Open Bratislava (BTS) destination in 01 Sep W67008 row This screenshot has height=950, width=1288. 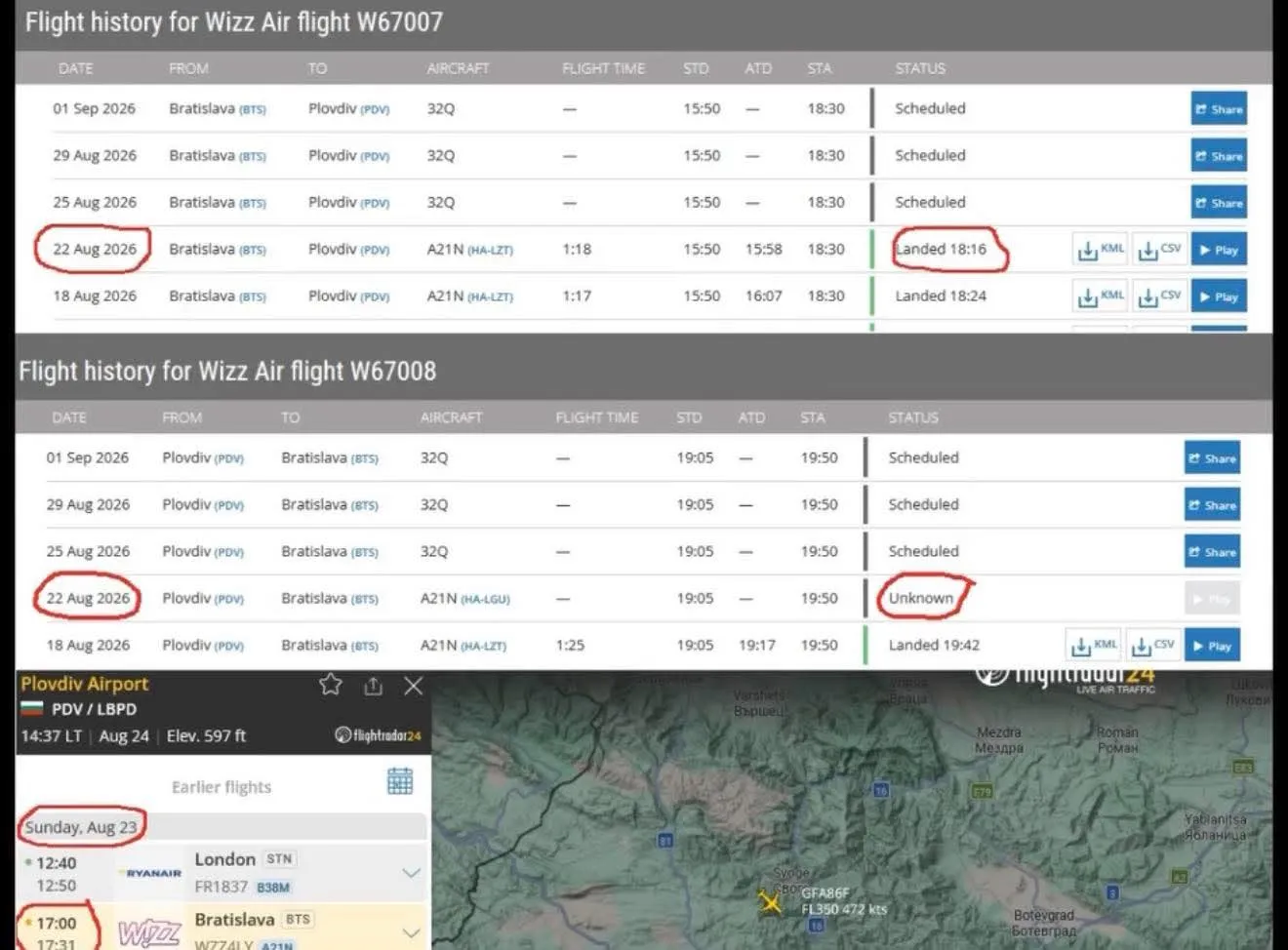point(330,458)
